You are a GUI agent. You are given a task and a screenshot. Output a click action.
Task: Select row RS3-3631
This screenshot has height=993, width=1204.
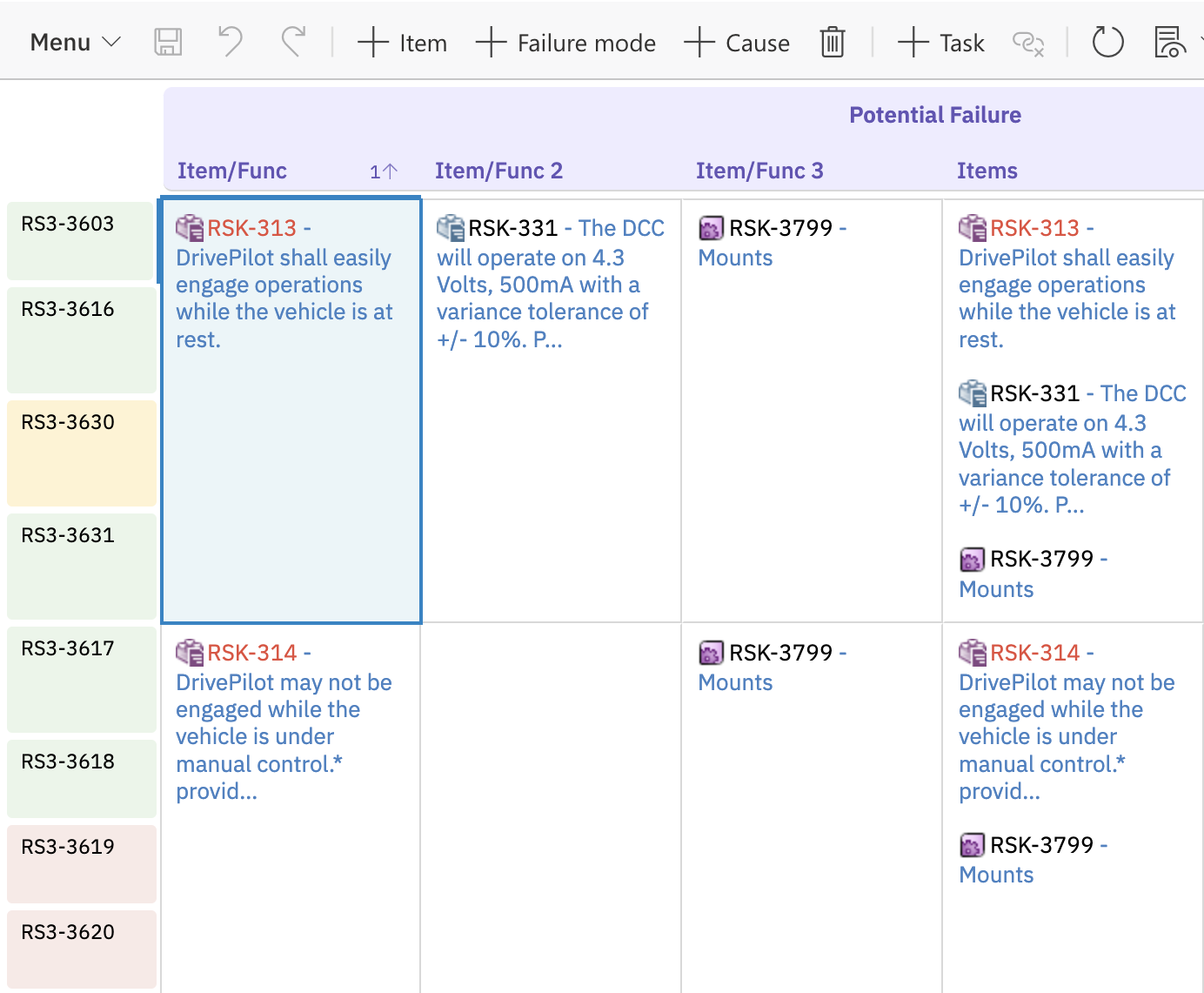pyautogui.click(x=81, y=567)
